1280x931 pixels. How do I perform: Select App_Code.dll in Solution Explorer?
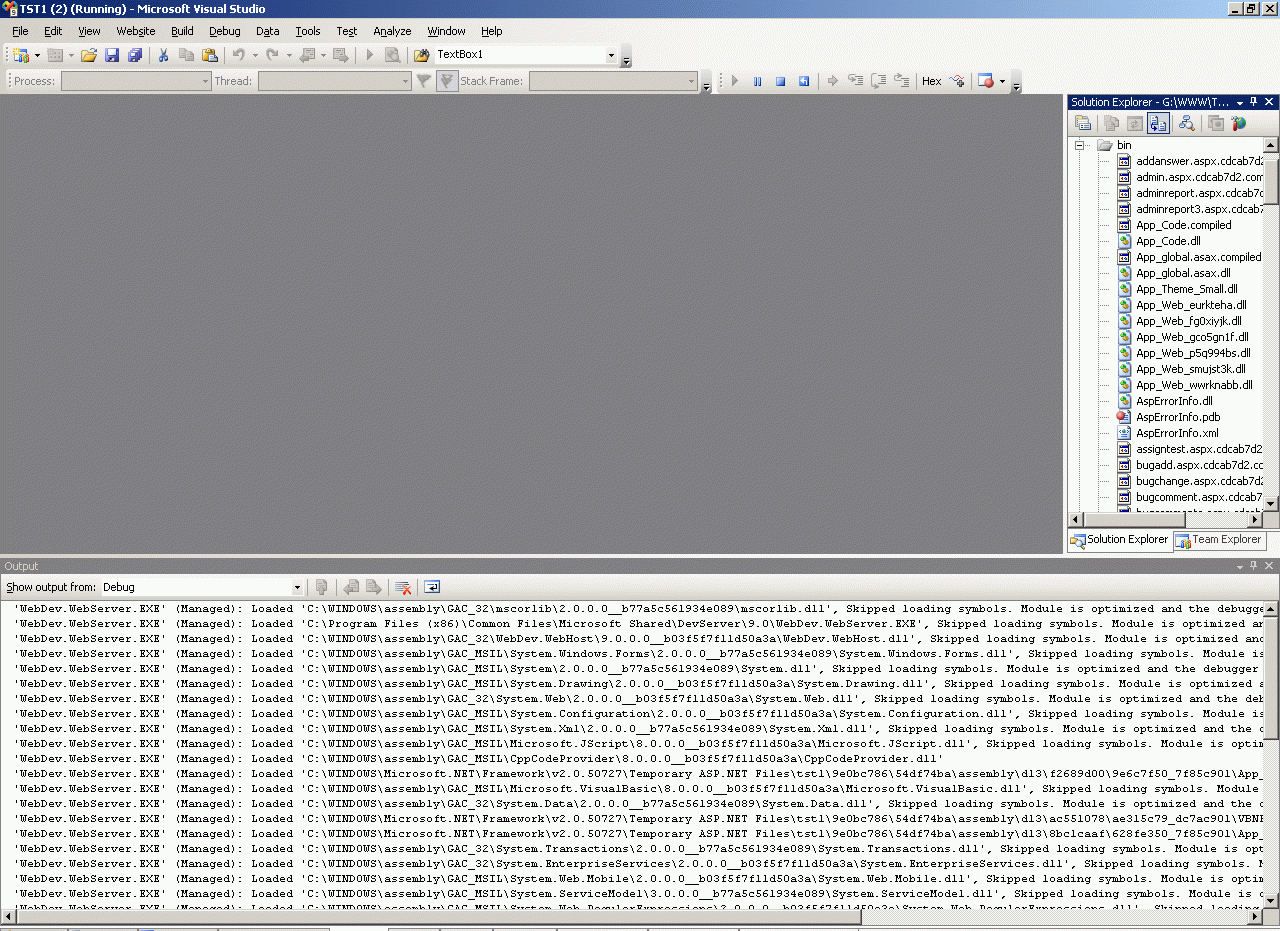[1168, 241]
